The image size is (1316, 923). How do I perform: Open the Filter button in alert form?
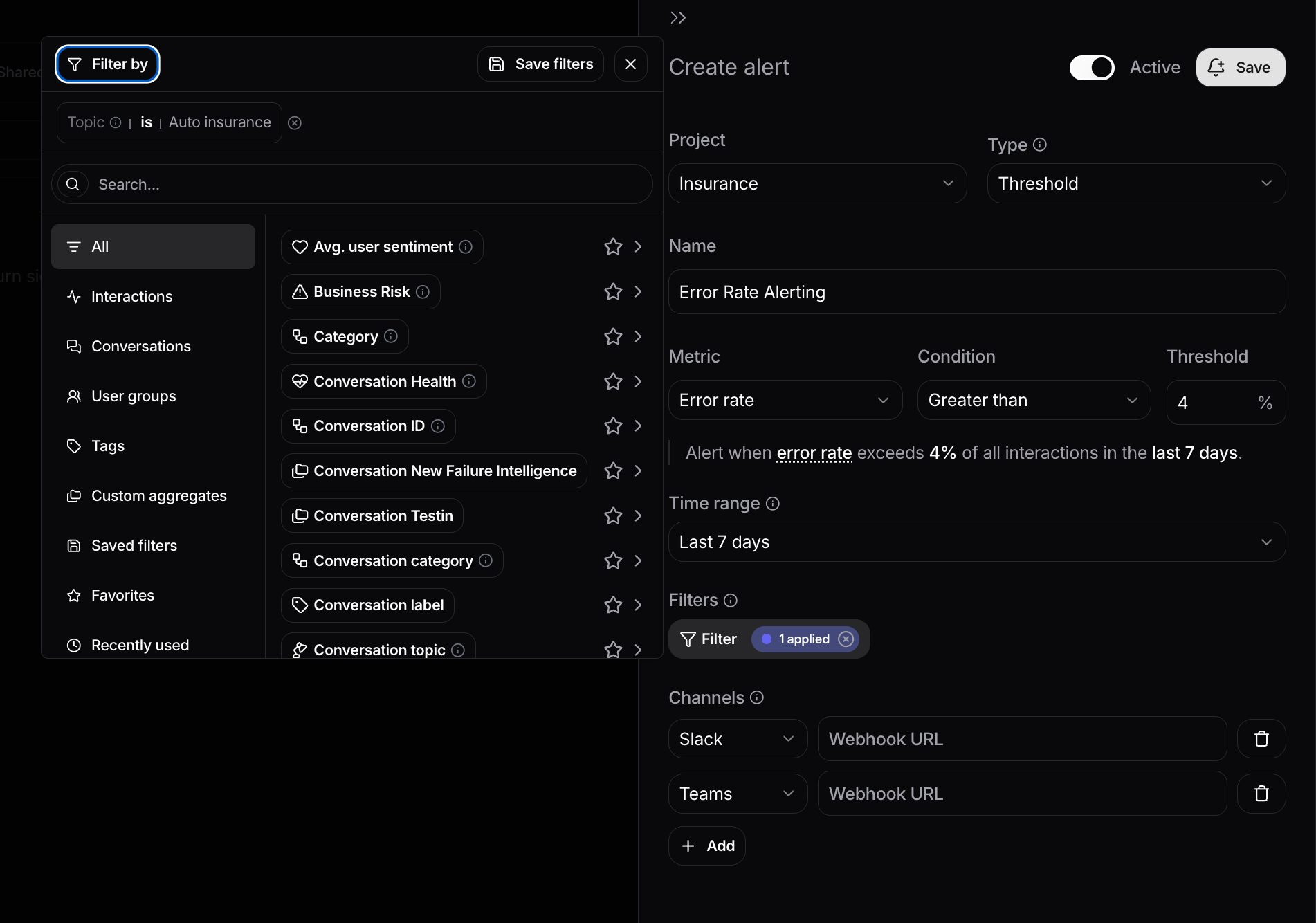[709, 639]
